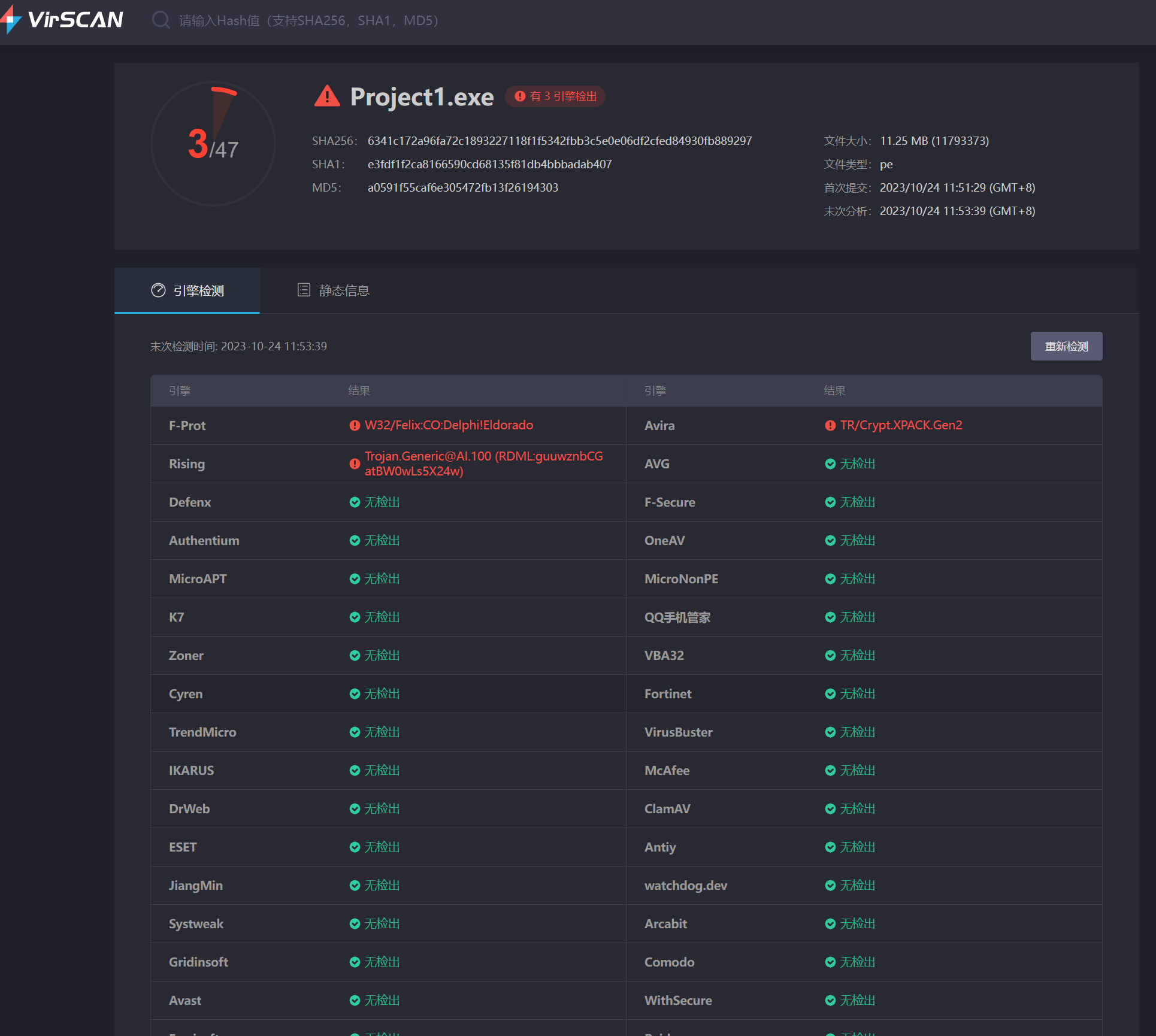Click the Rising detection alert icon

click(355, 464)
